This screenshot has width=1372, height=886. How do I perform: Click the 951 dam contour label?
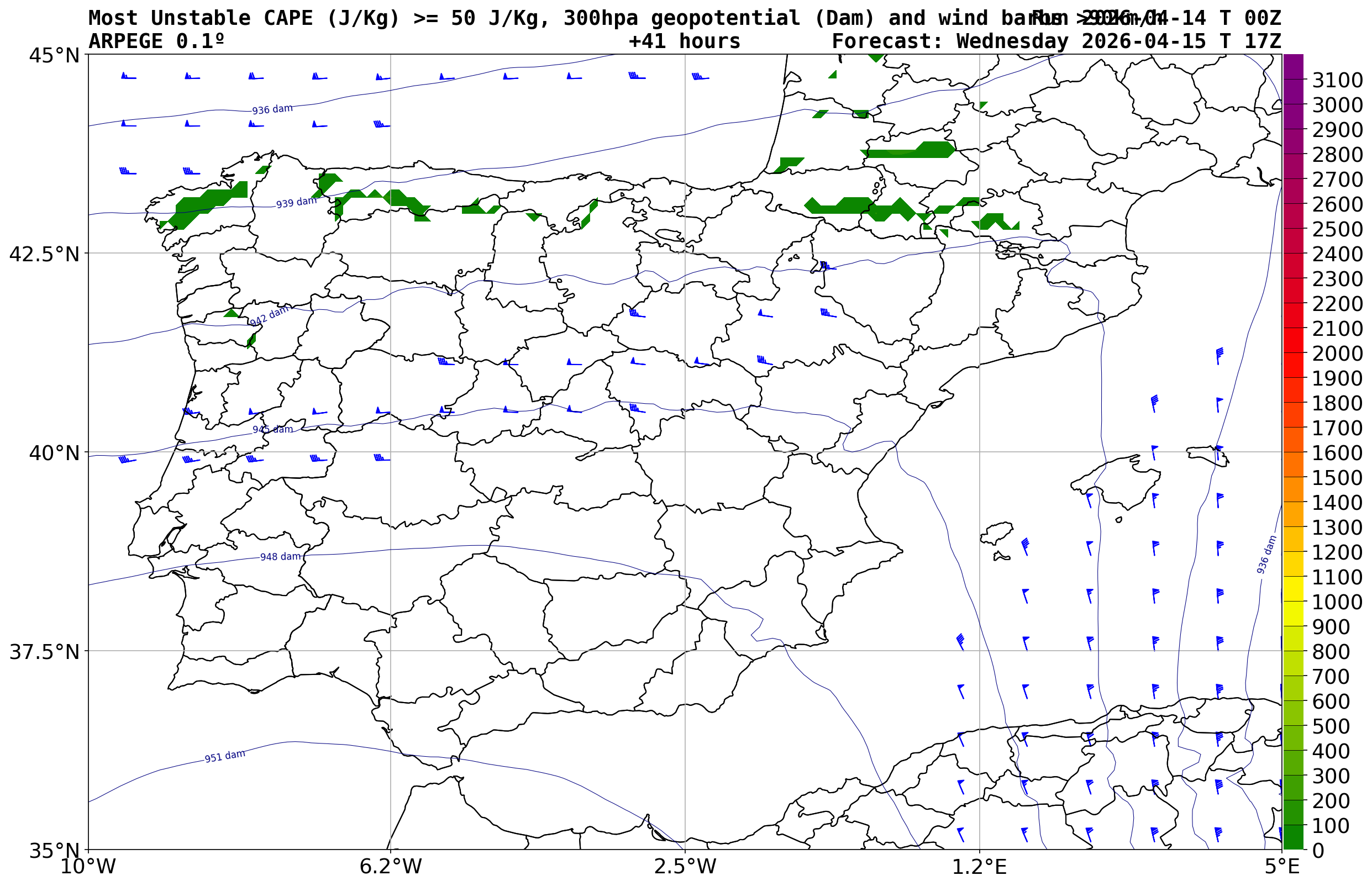pos(224,756)
